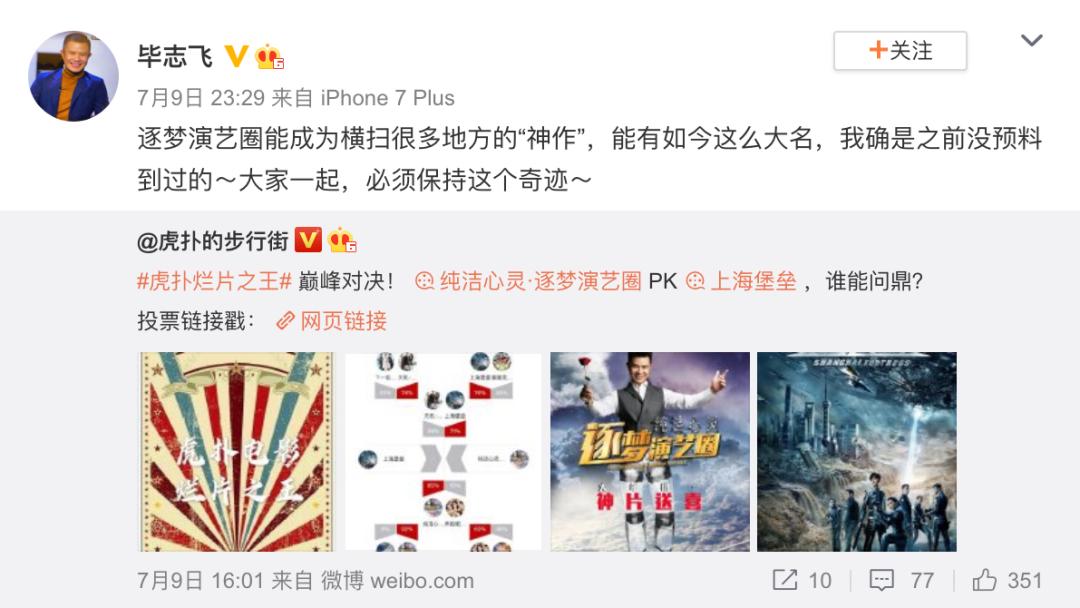Viewport: 1080px width, 608px height.
Task: View the 虎扑电影烂片之王 poster thumbnail
Action: click(x=236, y=452)
